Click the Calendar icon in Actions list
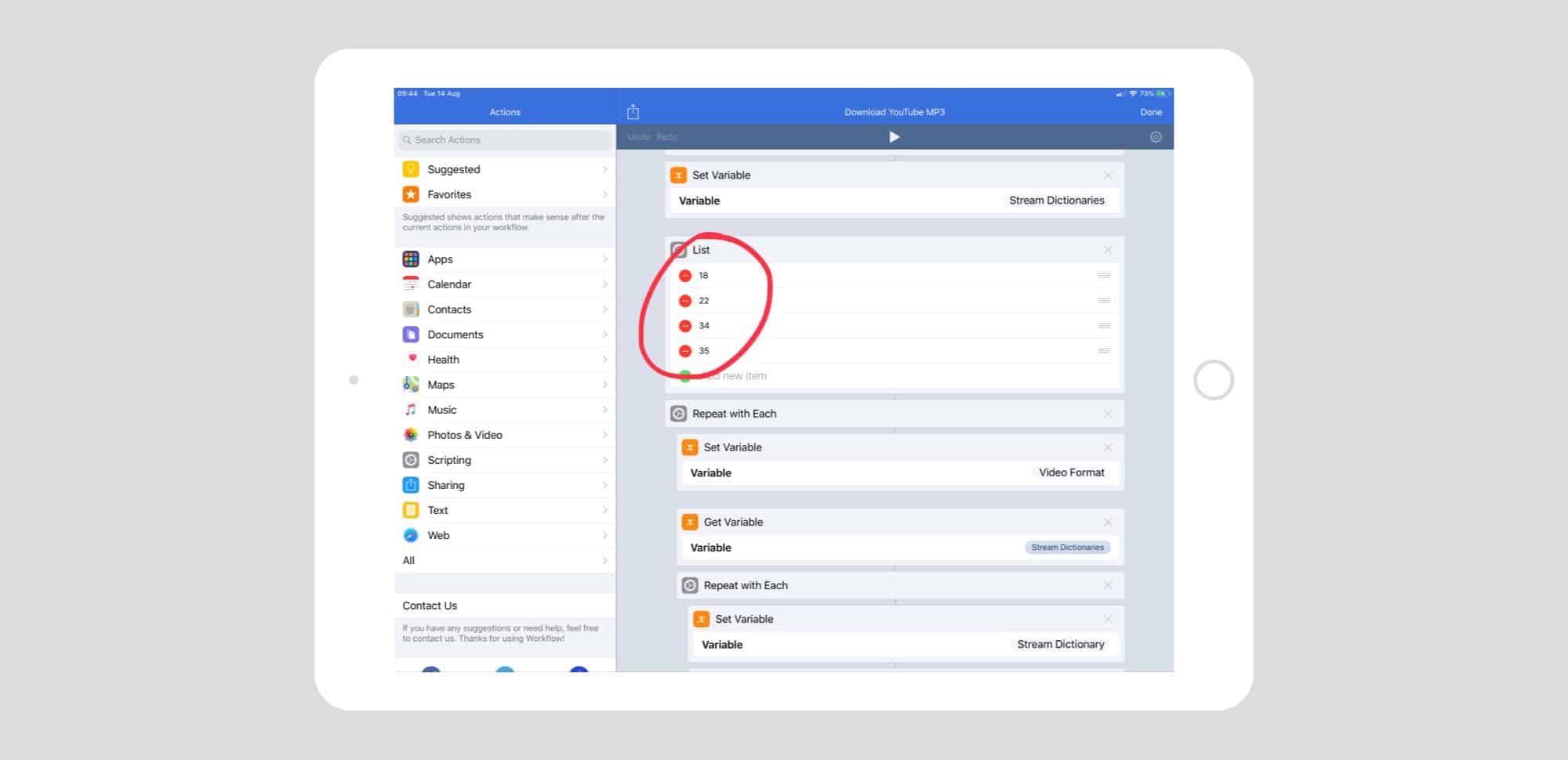 (x=411, y=284)
